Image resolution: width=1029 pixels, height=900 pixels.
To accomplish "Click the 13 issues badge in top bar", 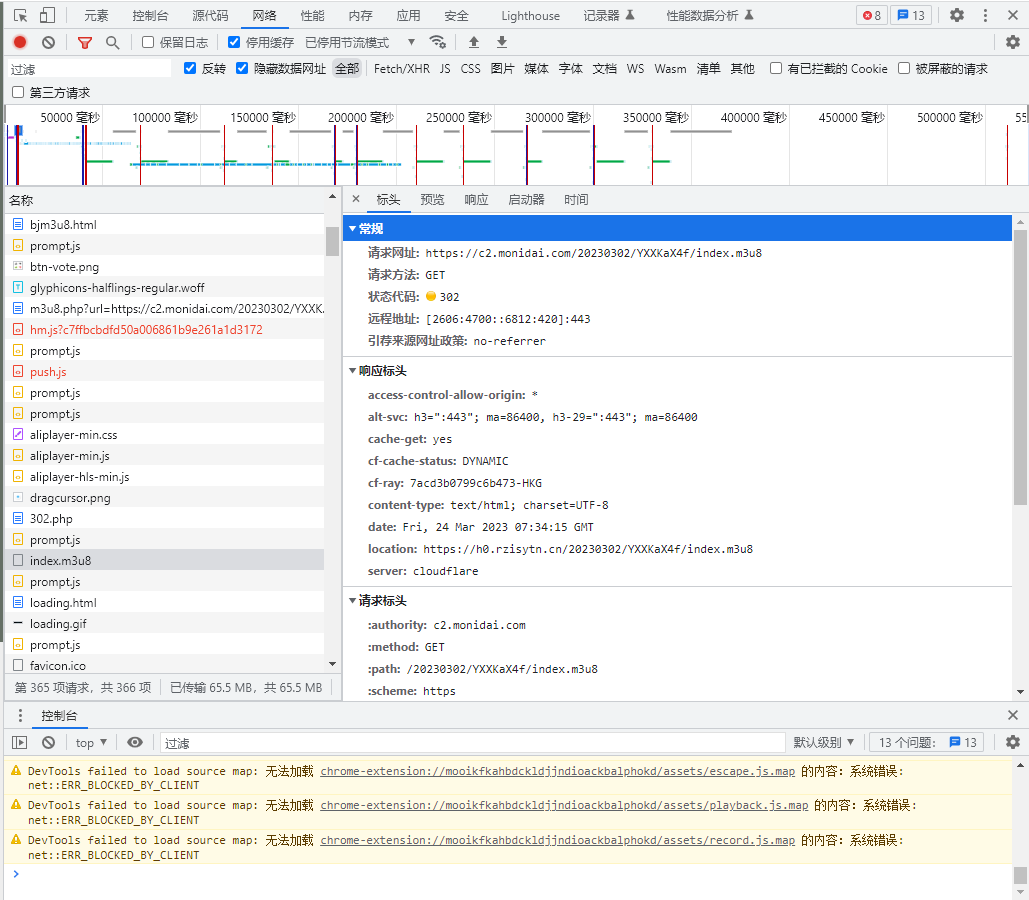I will point(911,15).
